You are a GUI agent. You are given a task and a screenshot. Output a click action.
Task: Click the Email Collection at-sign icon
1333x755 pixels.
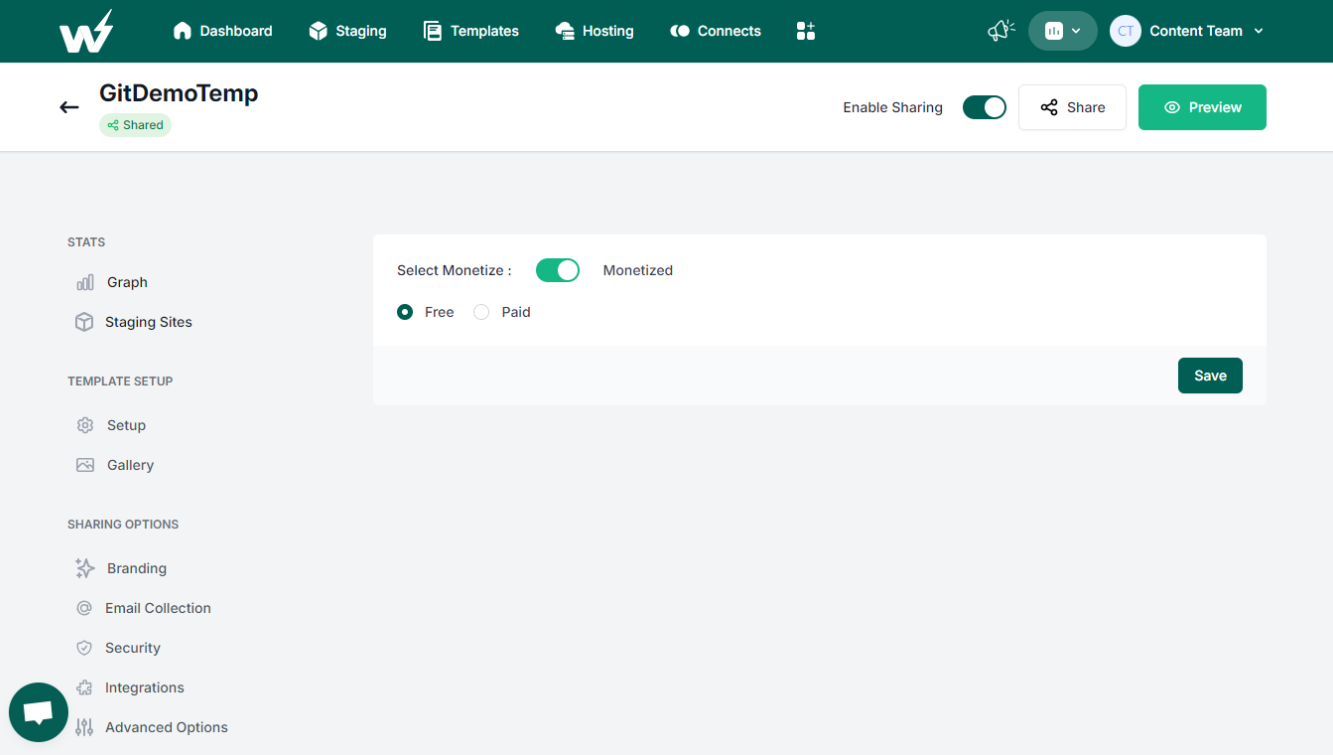84,608
